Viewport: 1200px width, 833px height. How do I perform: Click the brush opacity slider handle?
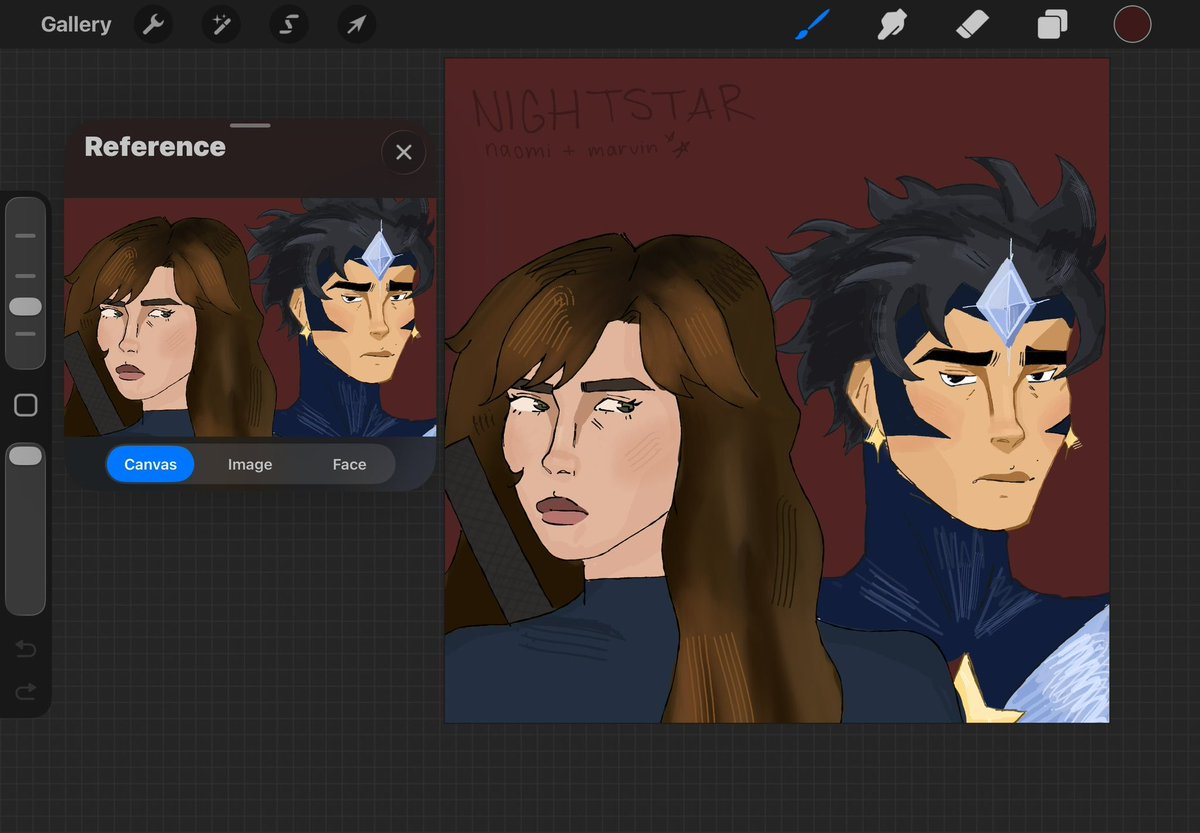[25, 456]
